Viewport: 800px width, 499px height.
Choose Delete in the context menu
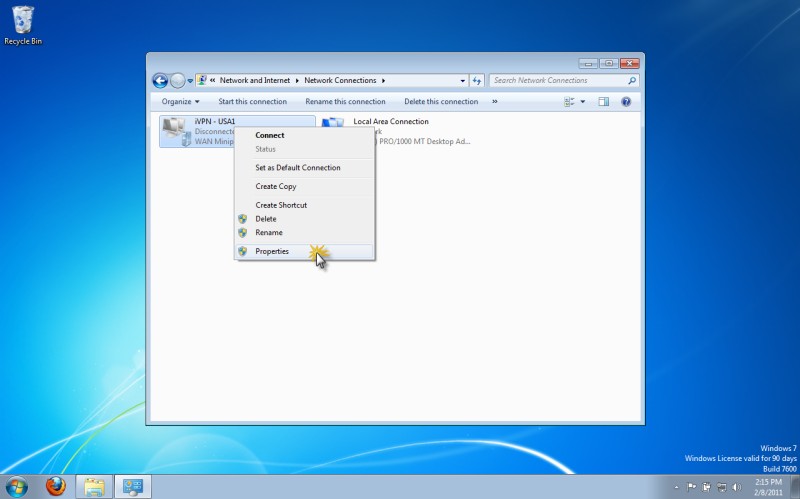305,219
